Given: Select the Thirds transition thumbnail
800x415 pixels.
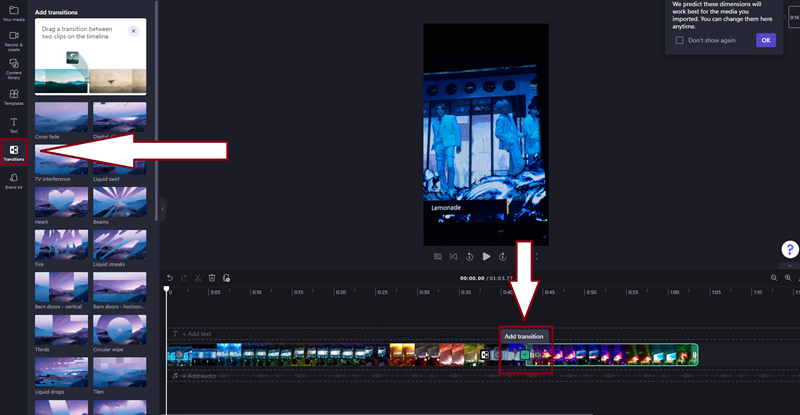Looking at the screenshot, I should [x=61, y=330].
